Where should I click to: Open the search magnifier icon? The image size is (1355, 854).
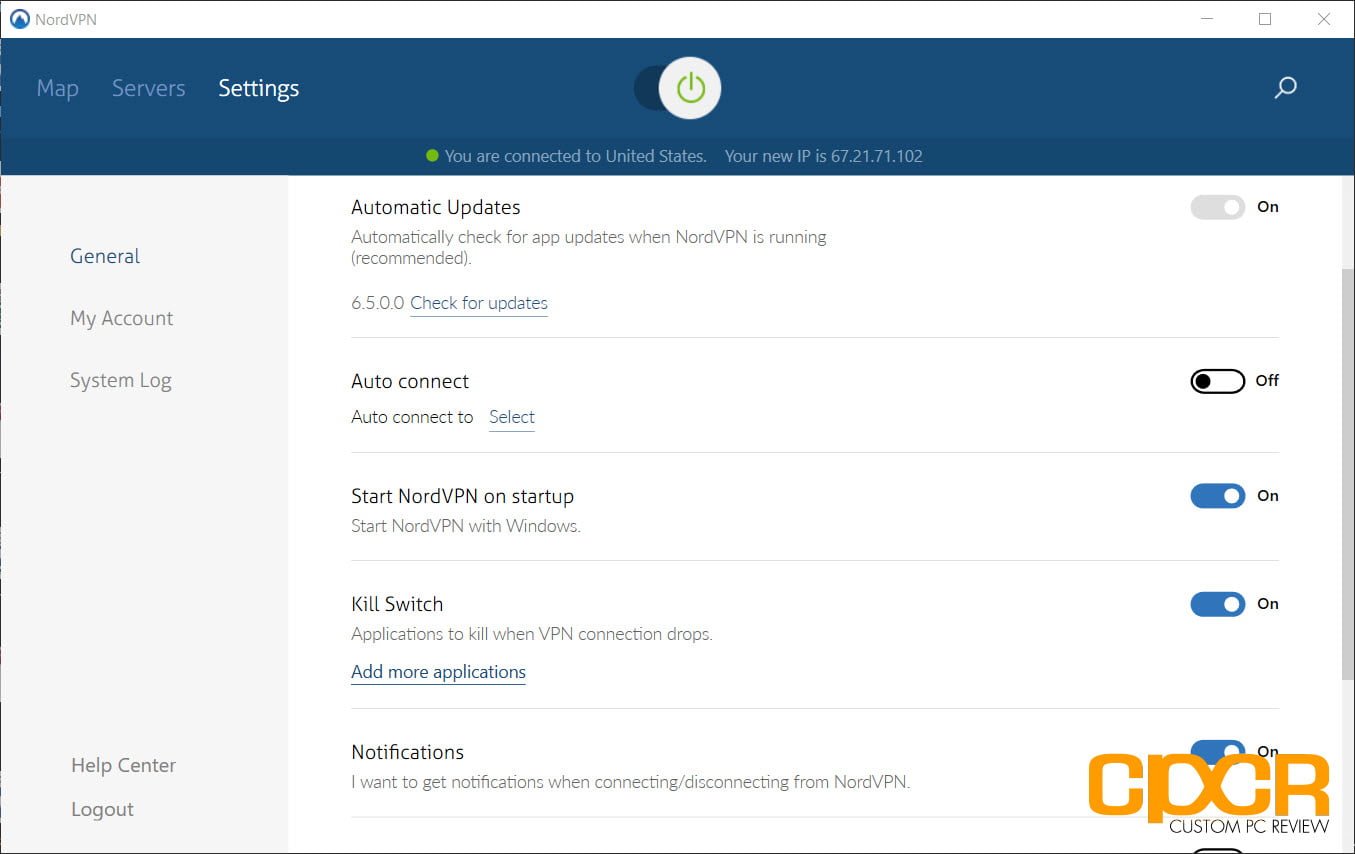1285,88
